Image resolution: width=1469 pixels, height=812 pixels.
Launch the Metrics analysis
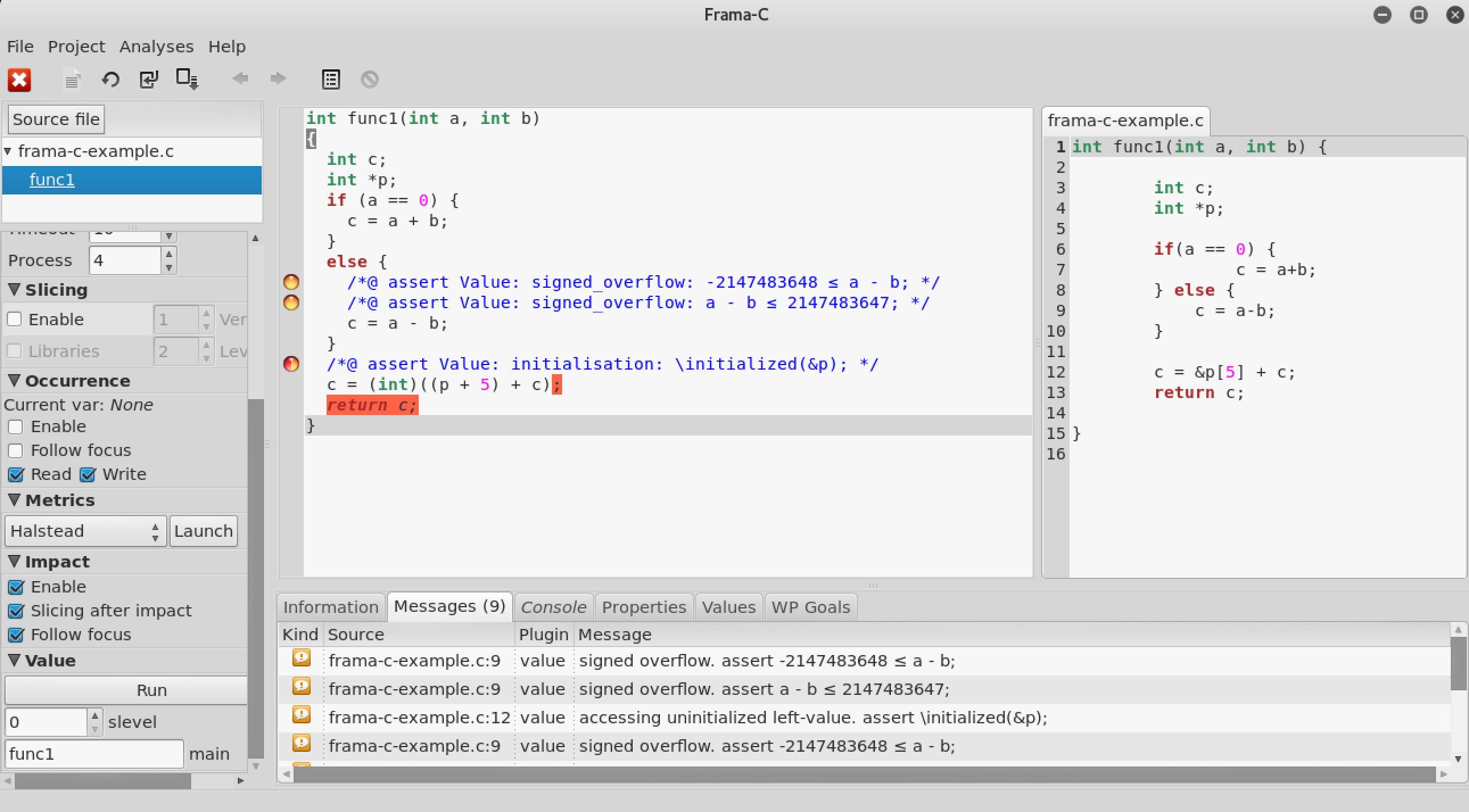[x=204, y=531]
